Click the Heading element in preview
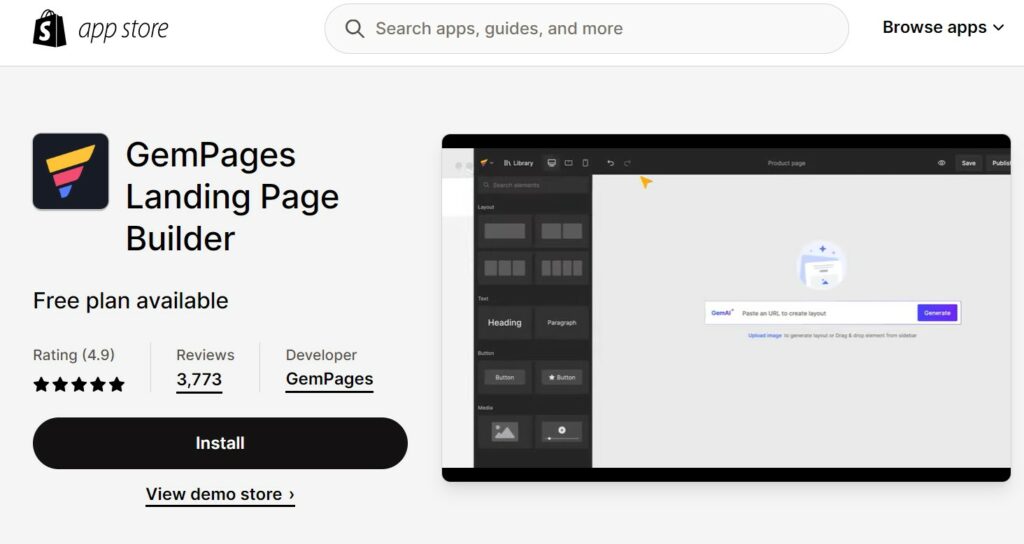The width and height of the screenshot is (1024, 544). coord(505,323)
